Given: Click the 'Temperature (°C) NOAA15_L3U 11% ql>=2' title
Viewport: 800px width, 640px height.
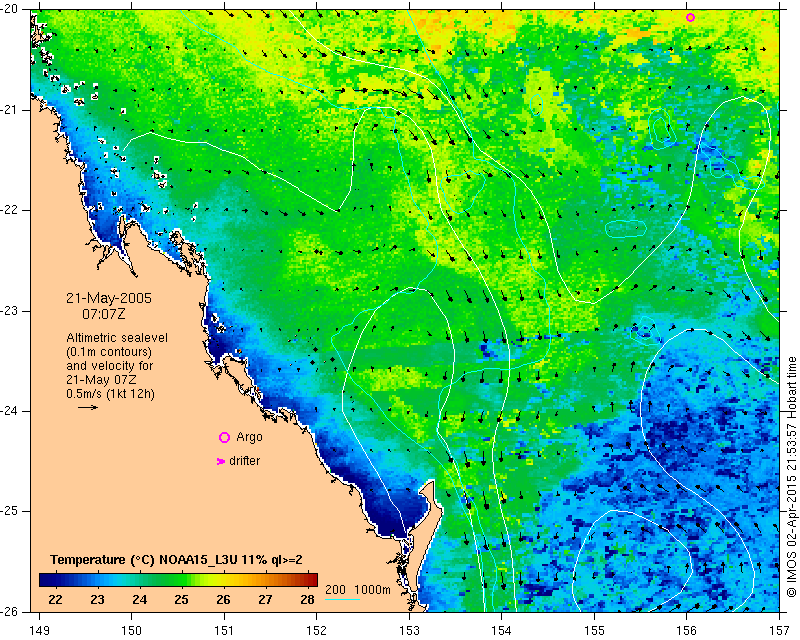Looking at the screenshot, I should point(177,560).
